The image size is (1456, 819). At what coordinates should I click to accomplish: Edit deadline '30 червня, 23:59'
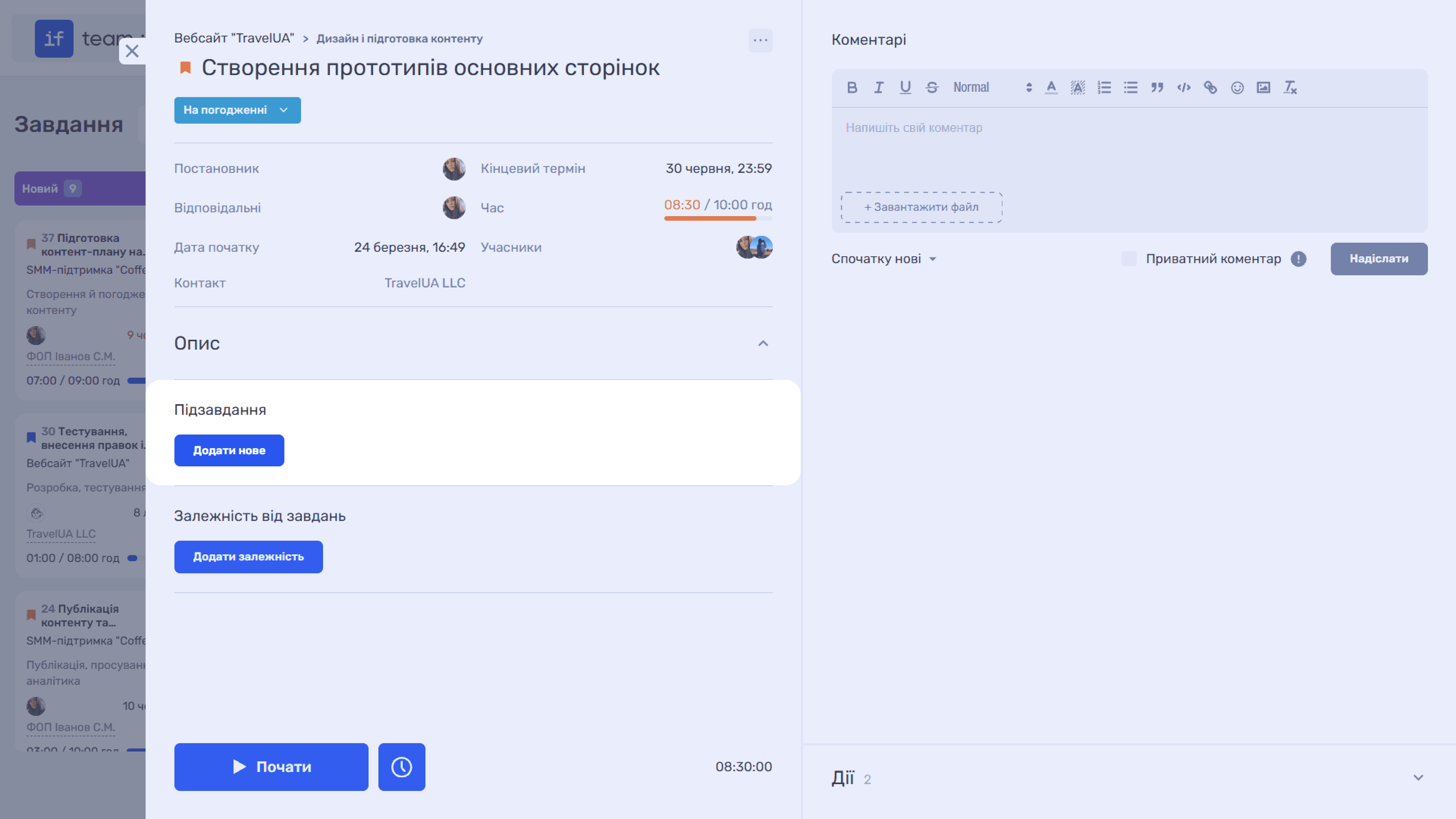pyautogui.click(x=719, y=168)
